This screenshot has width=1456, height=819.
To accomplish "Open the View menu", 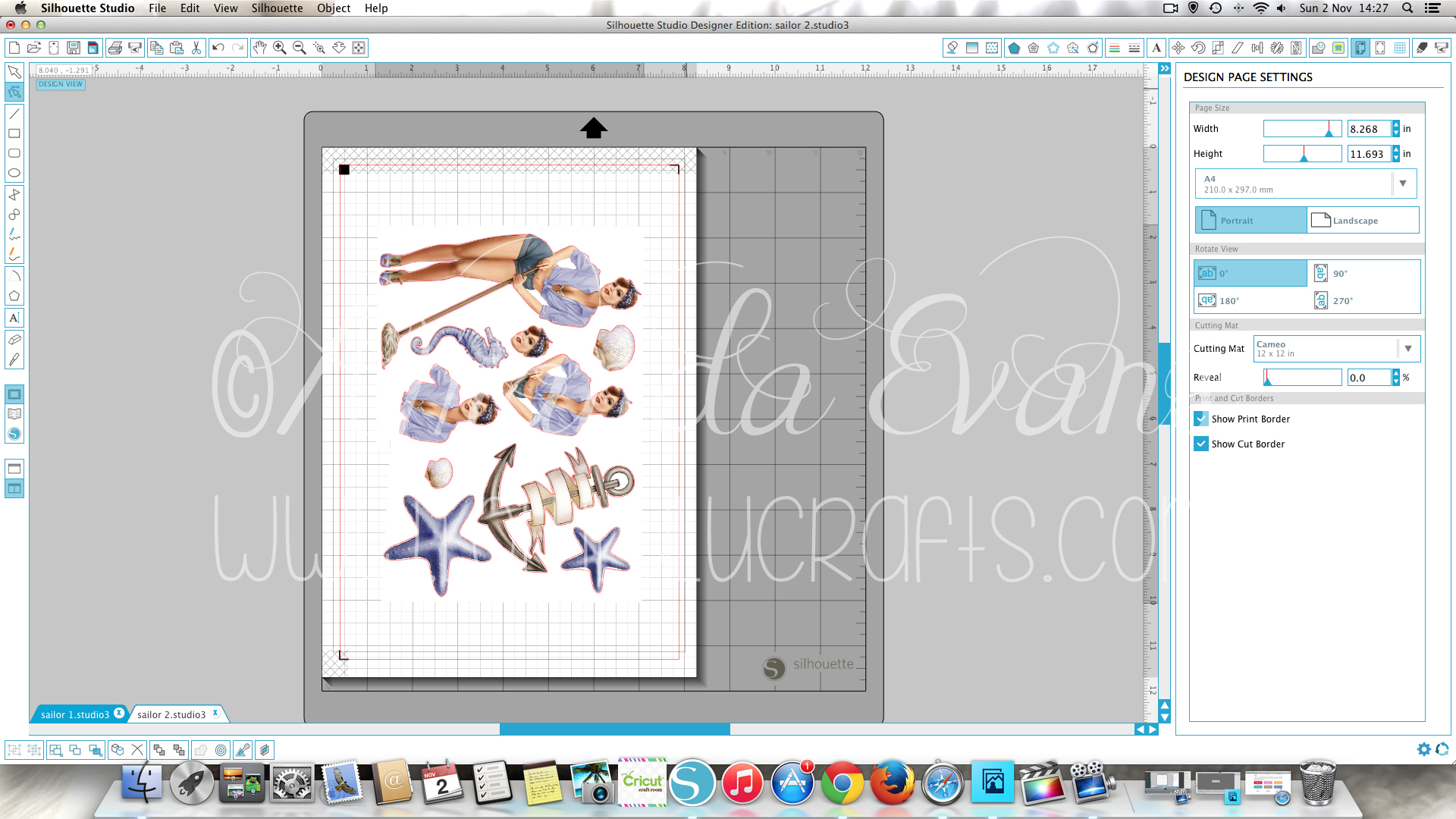I will (x=225, y=8).
